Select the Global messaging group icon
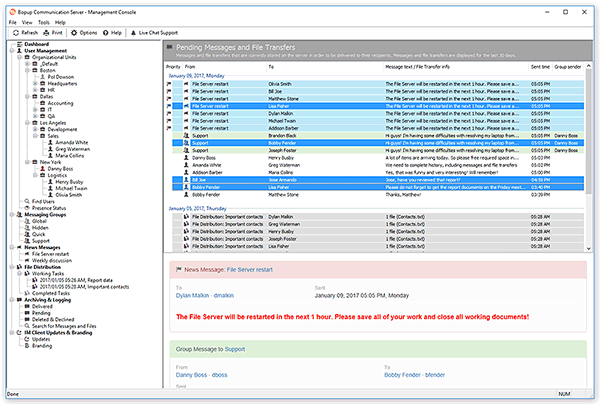 pyautogui.click(x=27, y=221)
